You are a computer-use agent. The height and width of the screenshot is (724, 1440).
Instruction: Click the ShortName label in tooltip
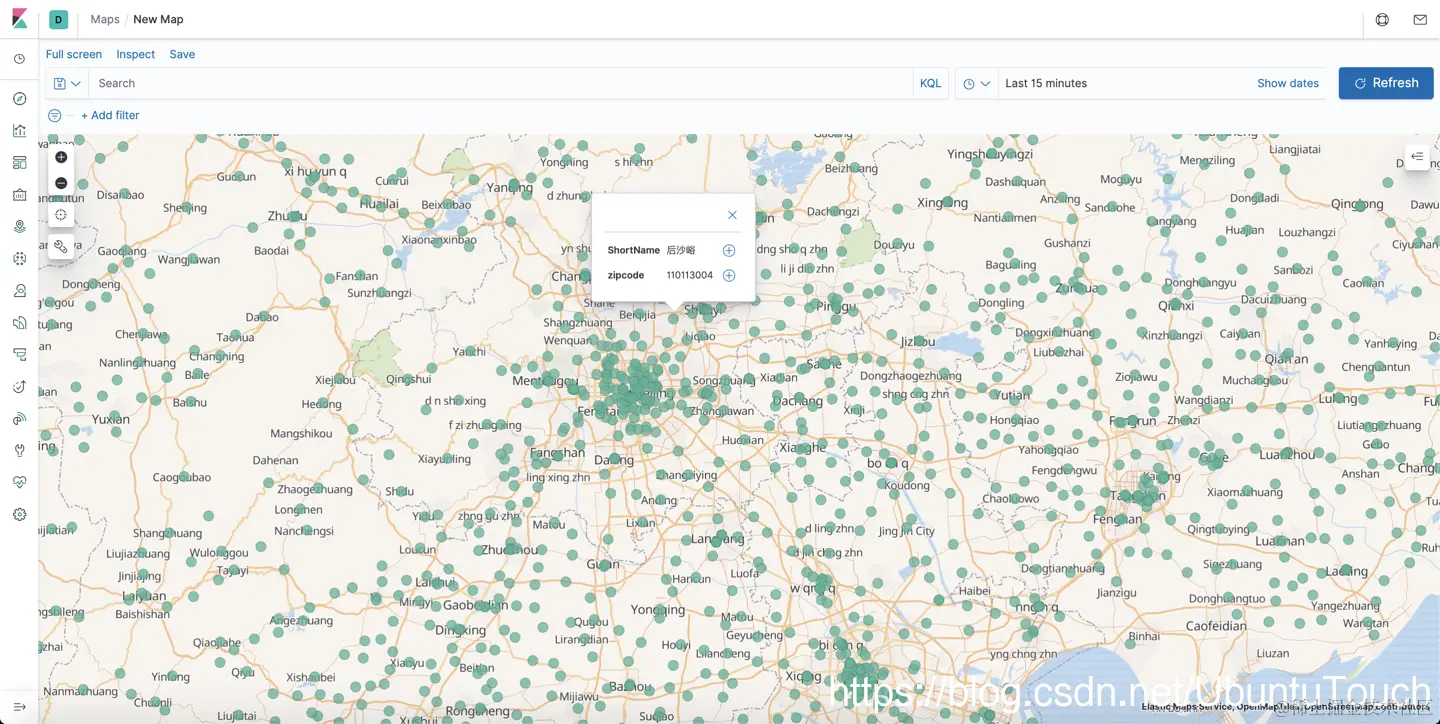(634, 250)
